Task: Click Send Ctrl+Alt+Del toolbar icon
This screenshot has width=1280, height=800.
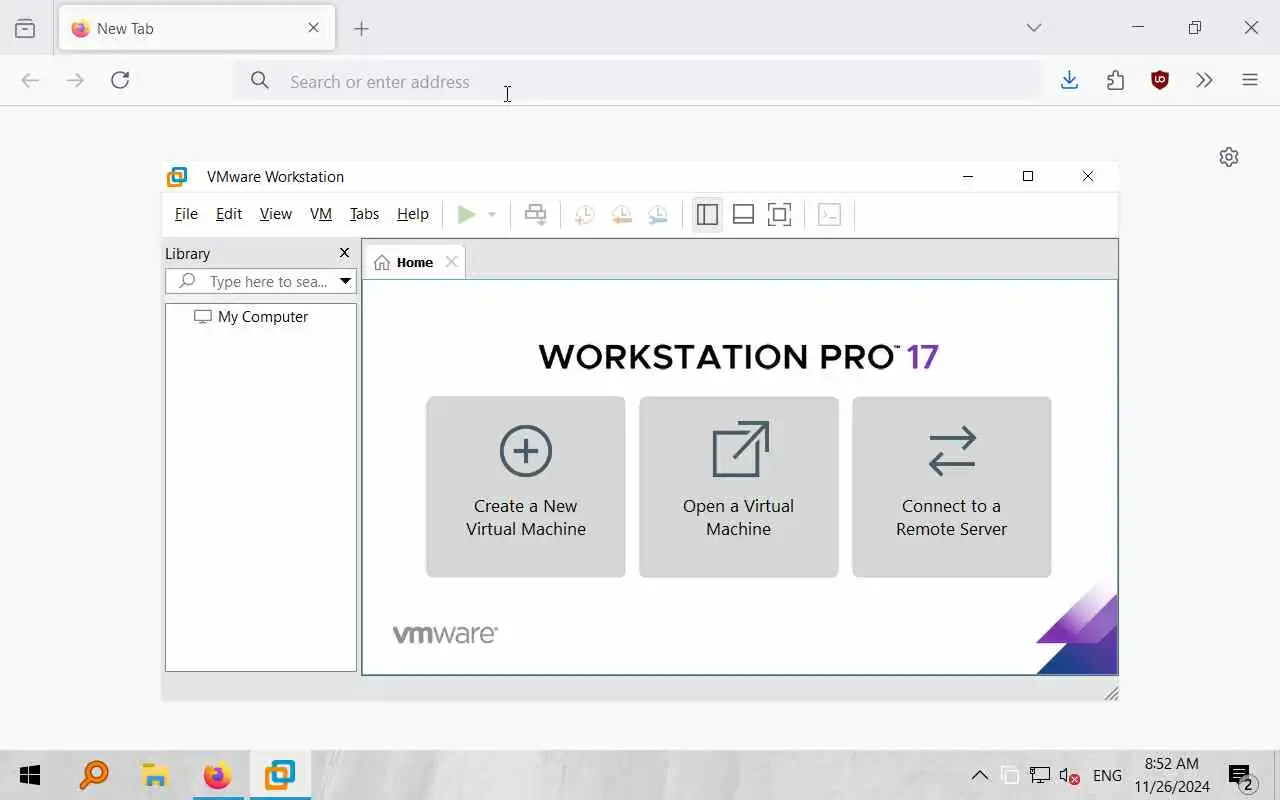Action: (536, 214)
